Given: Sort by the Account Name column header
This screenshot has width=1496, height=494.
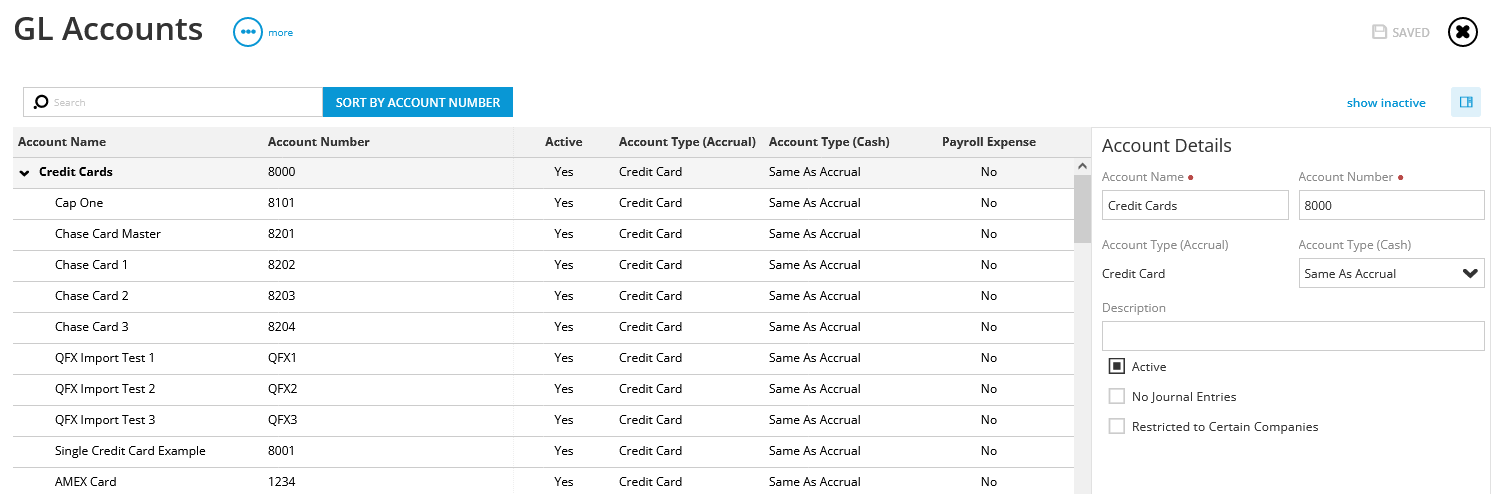Looking at the screenshot, I should [x=62, y=142].
